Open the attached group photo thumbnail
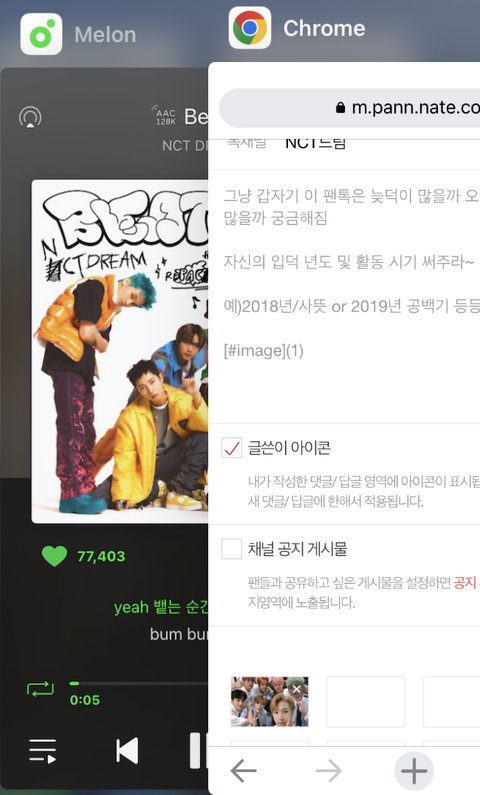This screenshot has width=480, height=795. point(269,702)
